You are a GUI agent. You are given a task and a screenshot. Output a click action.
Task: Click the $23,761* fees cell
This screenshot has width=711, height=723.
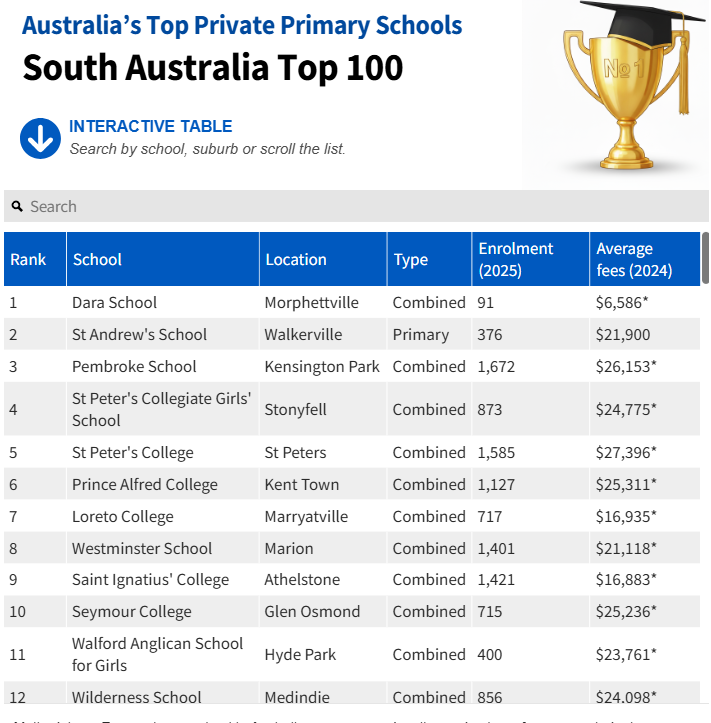(x=645, y=654)
